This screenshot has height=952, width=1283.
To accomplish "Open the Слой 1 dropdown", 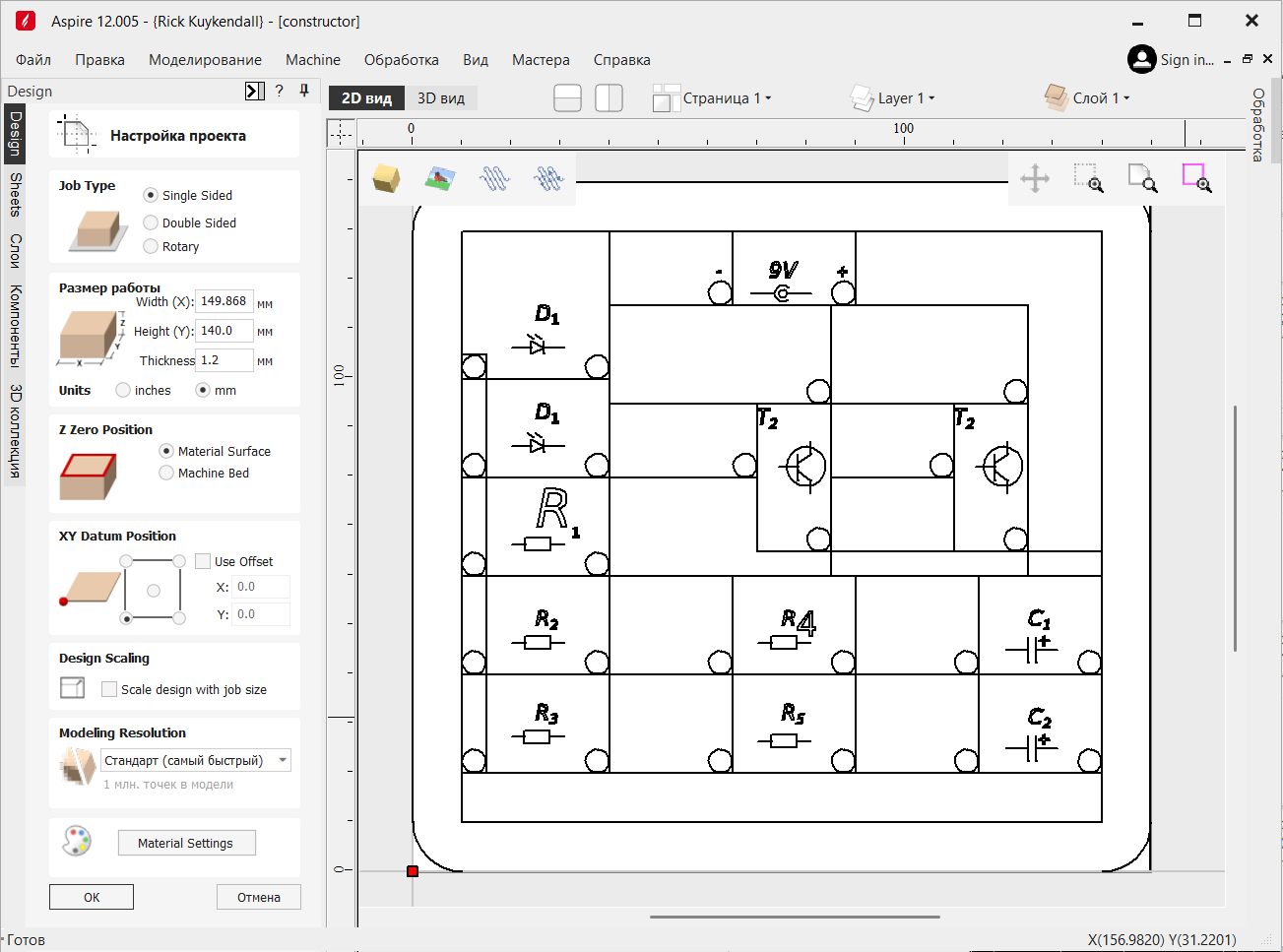I will pyautogui.click(x=1101, y=97).
